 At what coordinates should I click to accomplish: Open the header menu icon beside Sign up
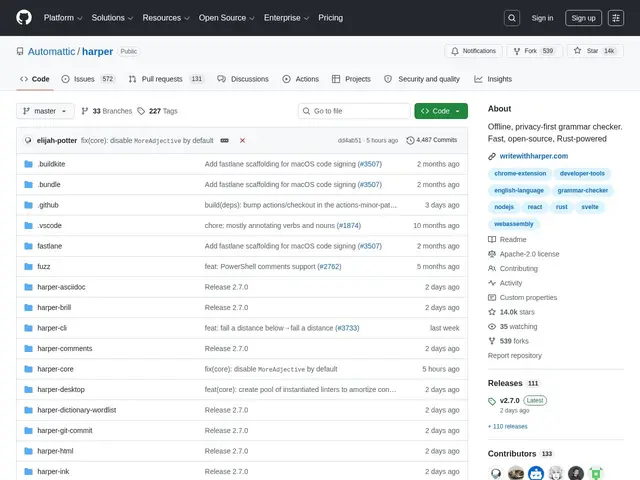(x=616, y=18)
